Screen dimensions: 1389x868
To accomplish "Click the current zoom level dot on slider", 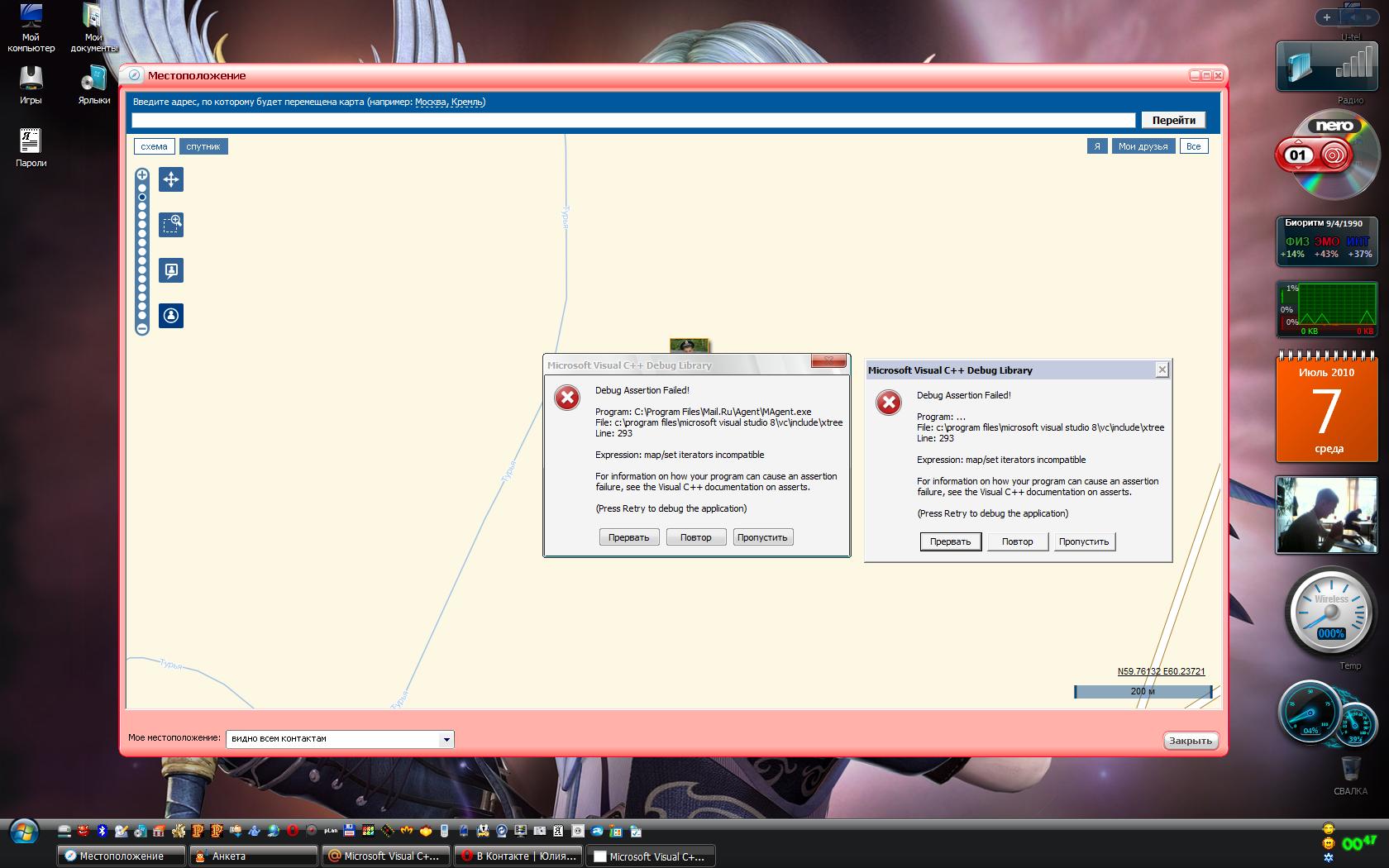I will pyautogui.click(x=142, y=197).
